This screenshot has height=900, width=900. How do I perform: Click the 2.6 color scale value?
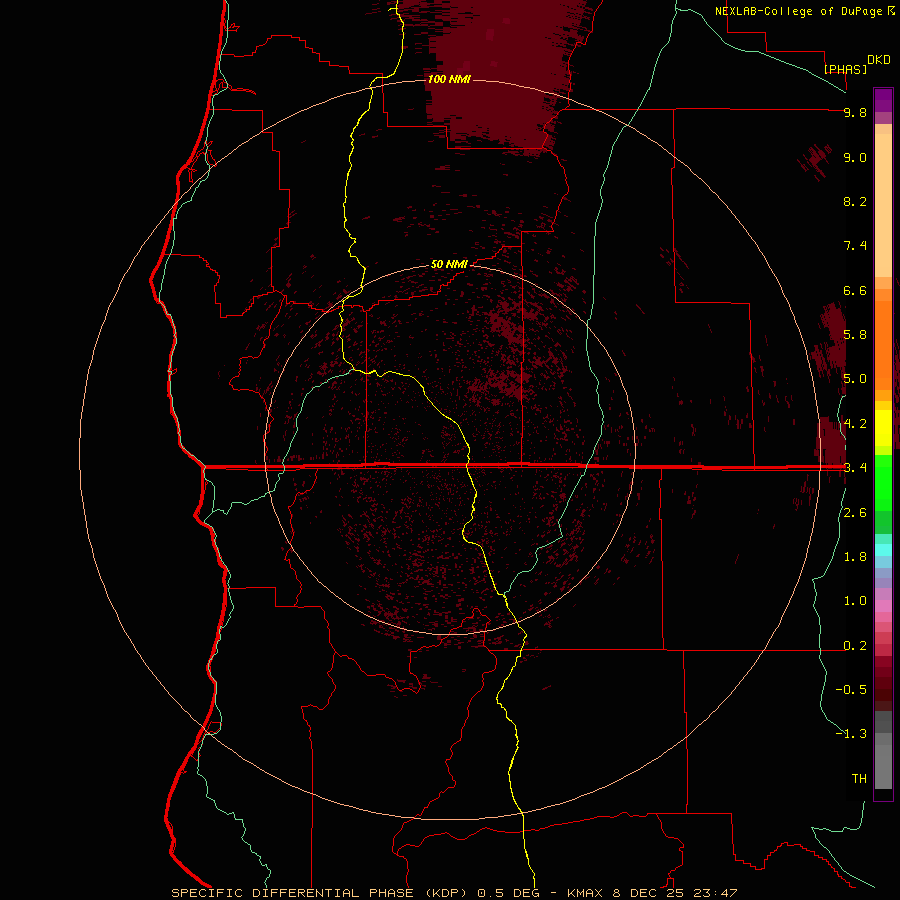[x=855, y=513]
